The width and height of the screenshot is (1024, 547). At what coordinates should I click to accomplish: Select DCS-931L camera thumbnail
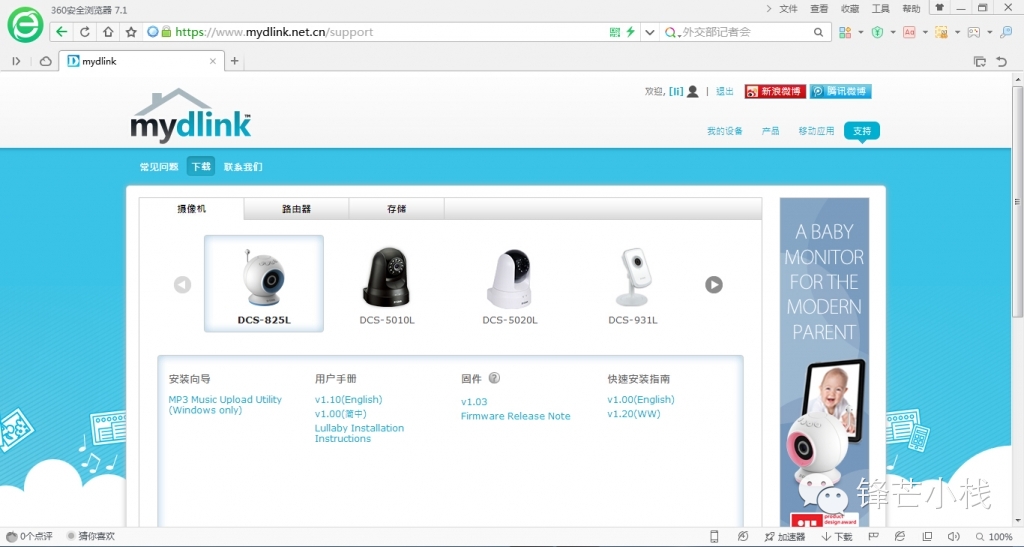coord(632,283)
